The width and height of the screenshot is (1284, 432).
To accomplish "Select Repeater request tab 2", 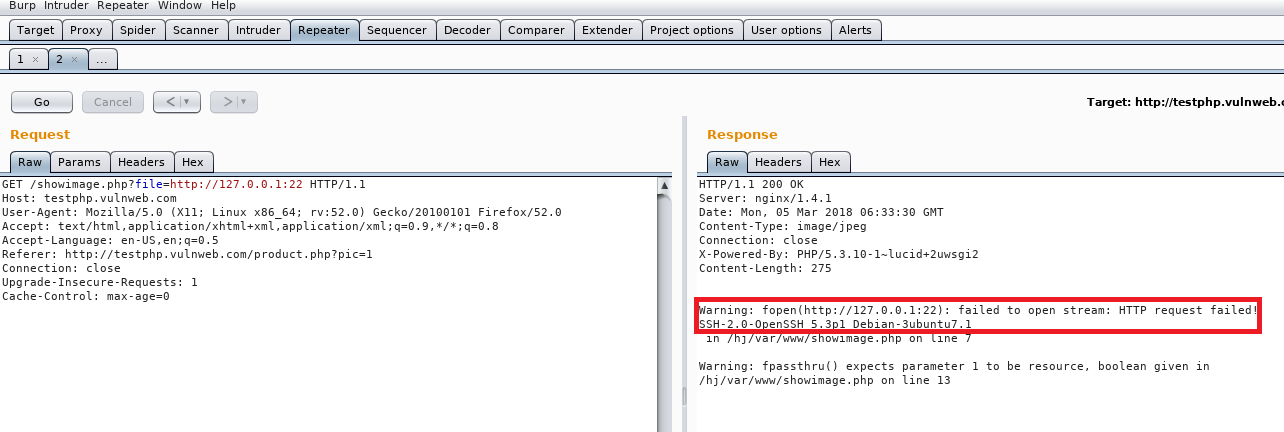I will tap(59, 59).
